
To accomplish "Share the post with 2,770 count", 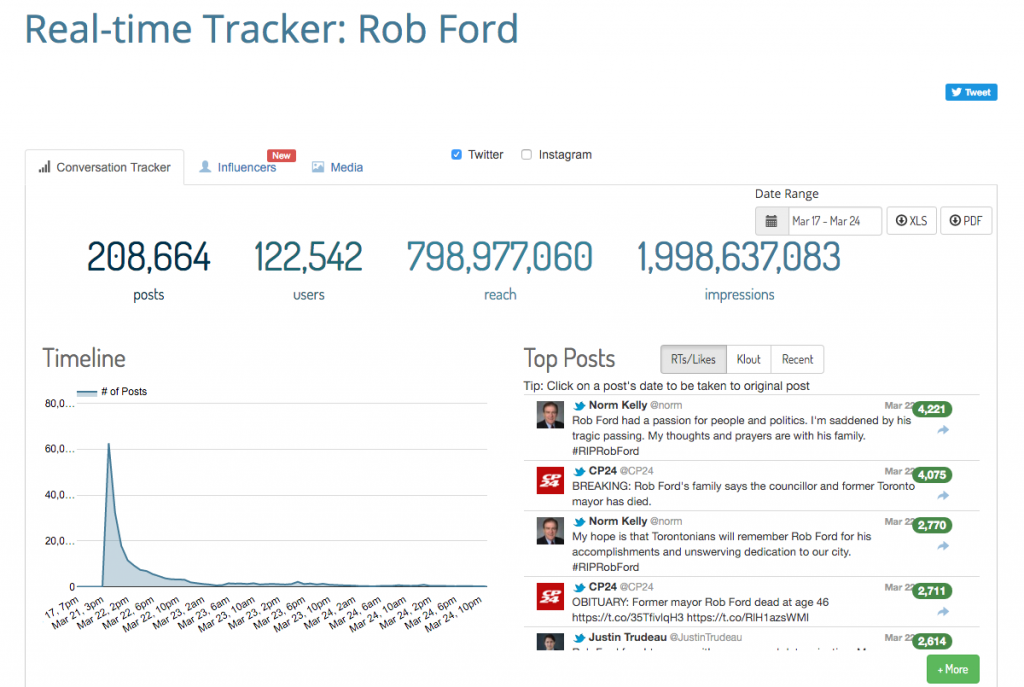I will (943, 546).
